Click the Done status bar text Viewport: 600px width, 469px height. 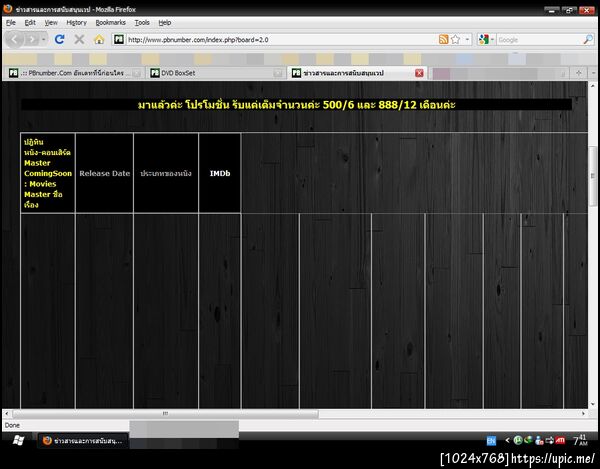click(x=12, y=425)
